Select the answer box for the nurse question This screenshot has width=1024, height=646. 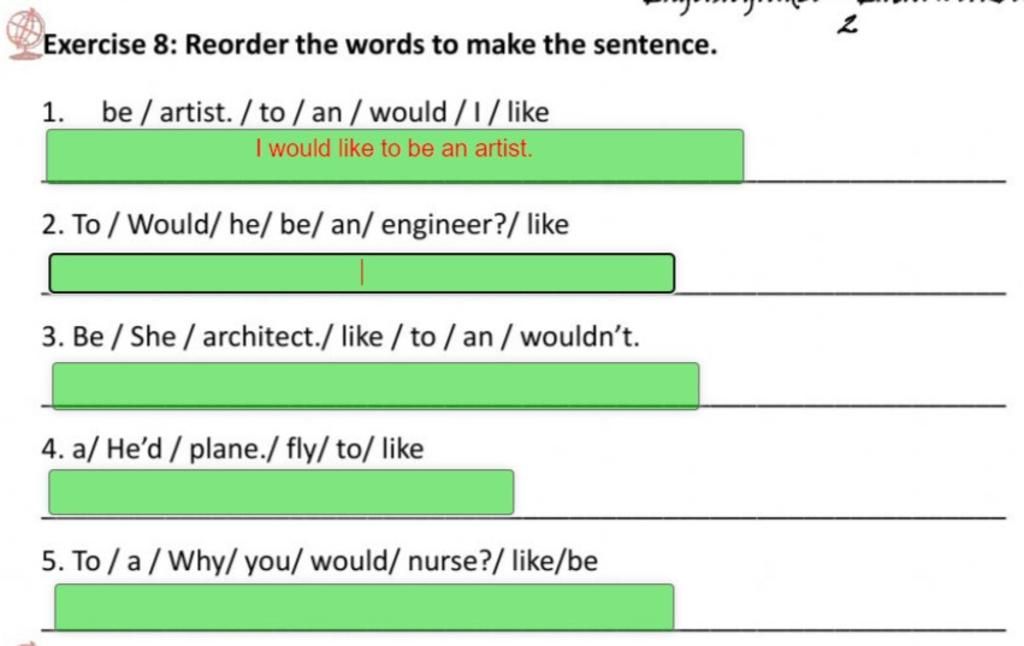pyautogui.click(x=364, y=607)
